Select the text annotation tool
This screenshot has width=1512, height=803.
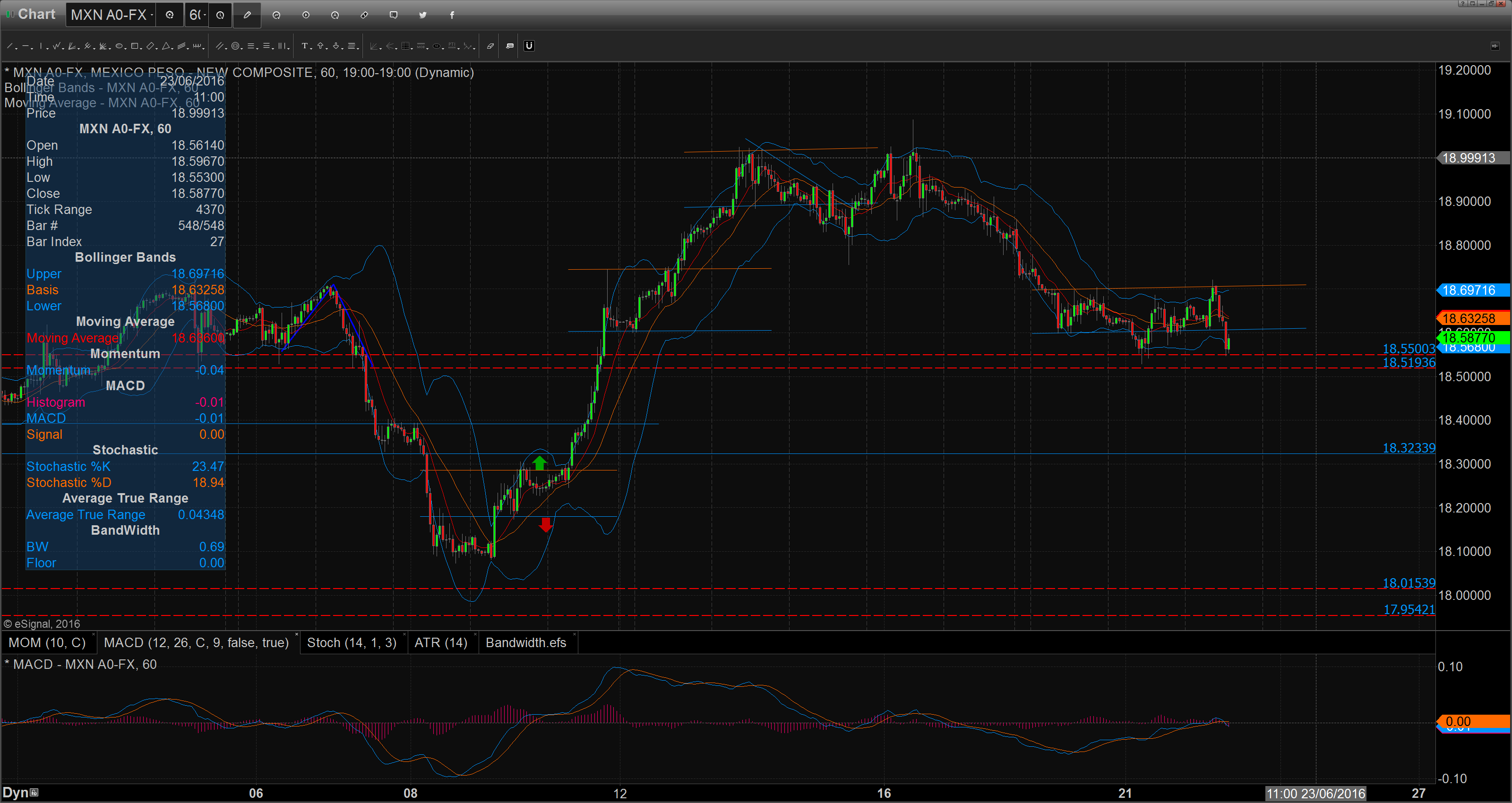click(305, 46)
